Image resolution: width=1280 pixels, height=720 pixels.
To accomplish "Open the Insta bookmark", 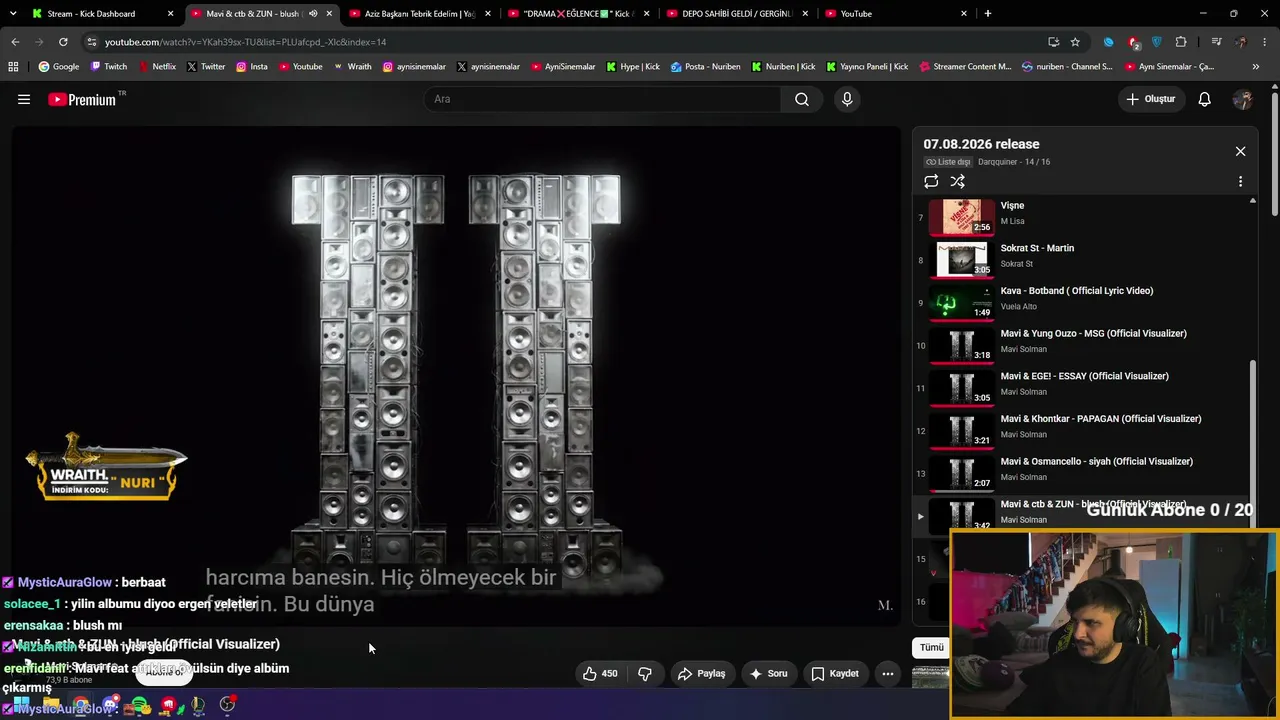I will 252,67.
